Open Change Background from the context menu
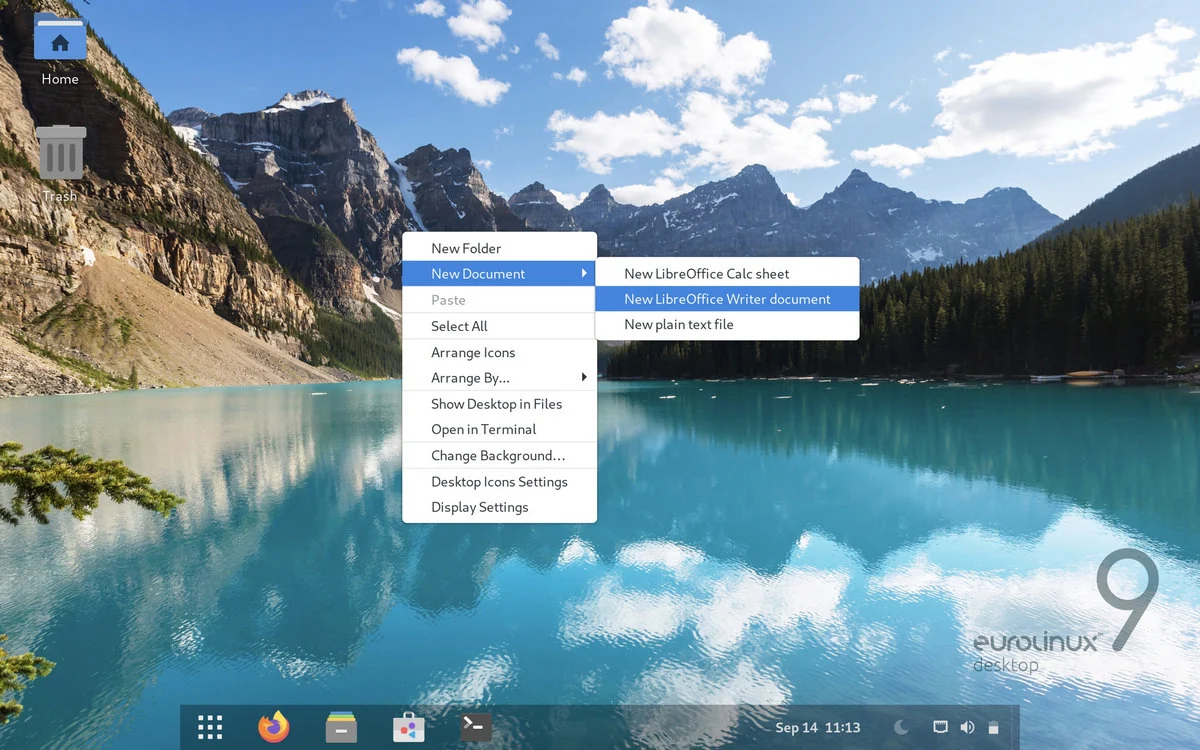This screenshot has width=1200, height=750. [499, 455]
